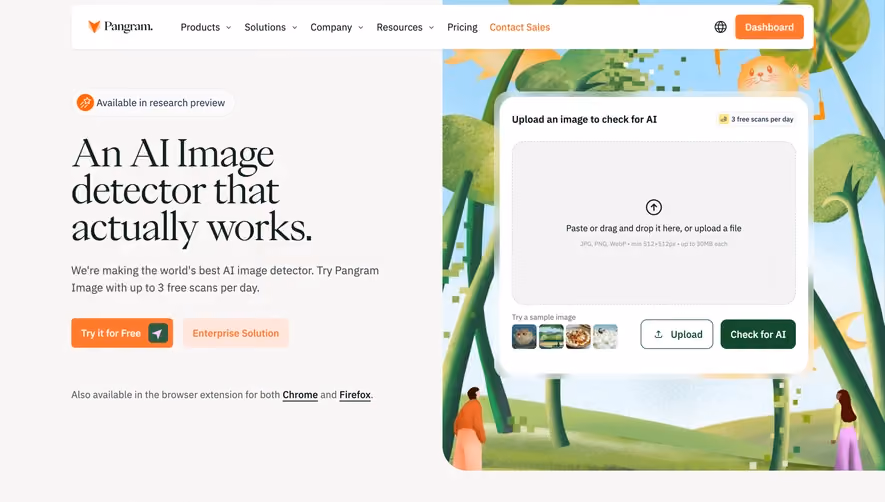Expand the Company dropdown menu
Screen dimensions: 885x502
(x=336, y=27)
